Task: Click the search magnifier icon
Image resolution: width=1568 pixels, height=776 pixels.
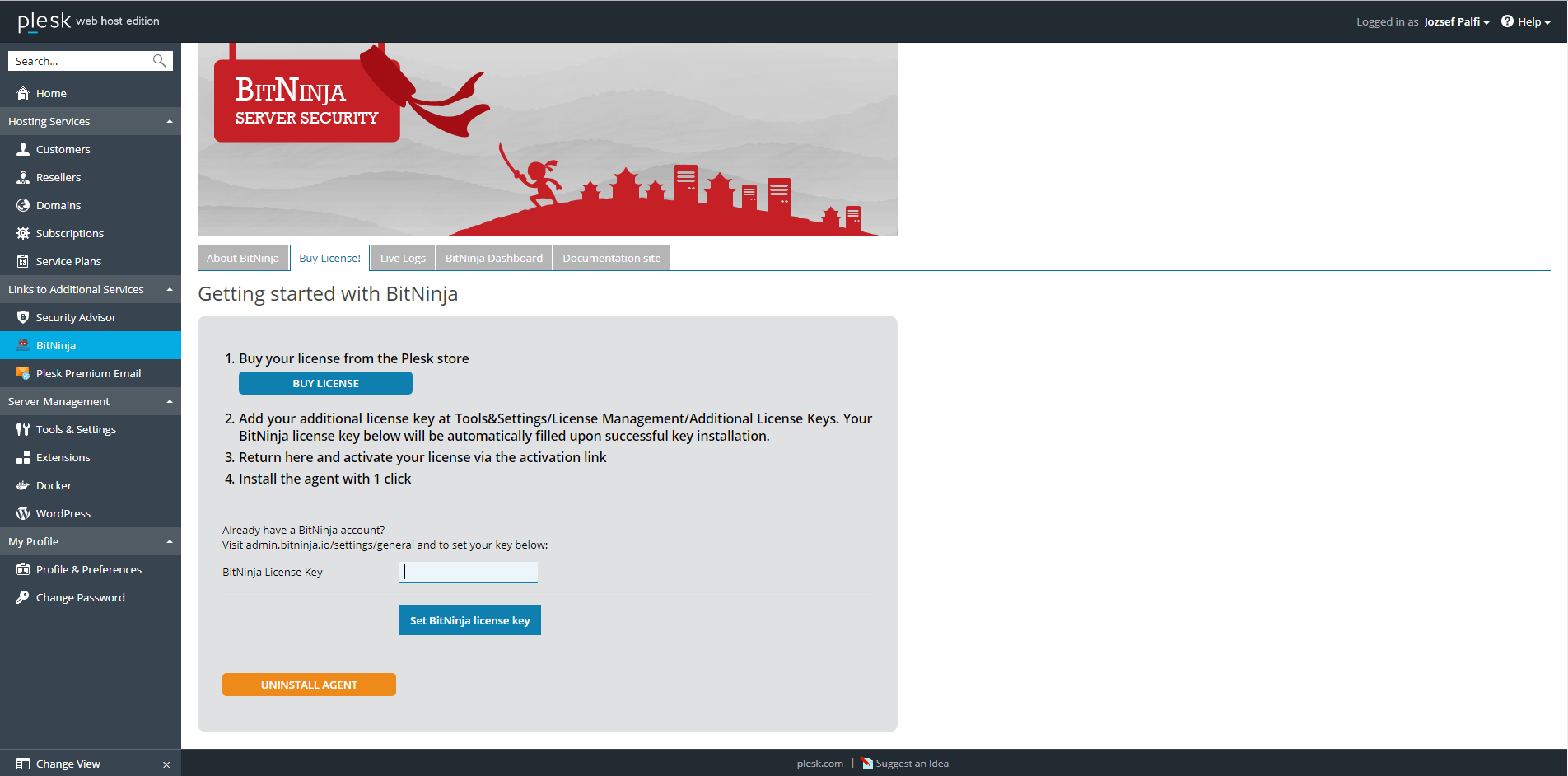Action: coord(160,61)
